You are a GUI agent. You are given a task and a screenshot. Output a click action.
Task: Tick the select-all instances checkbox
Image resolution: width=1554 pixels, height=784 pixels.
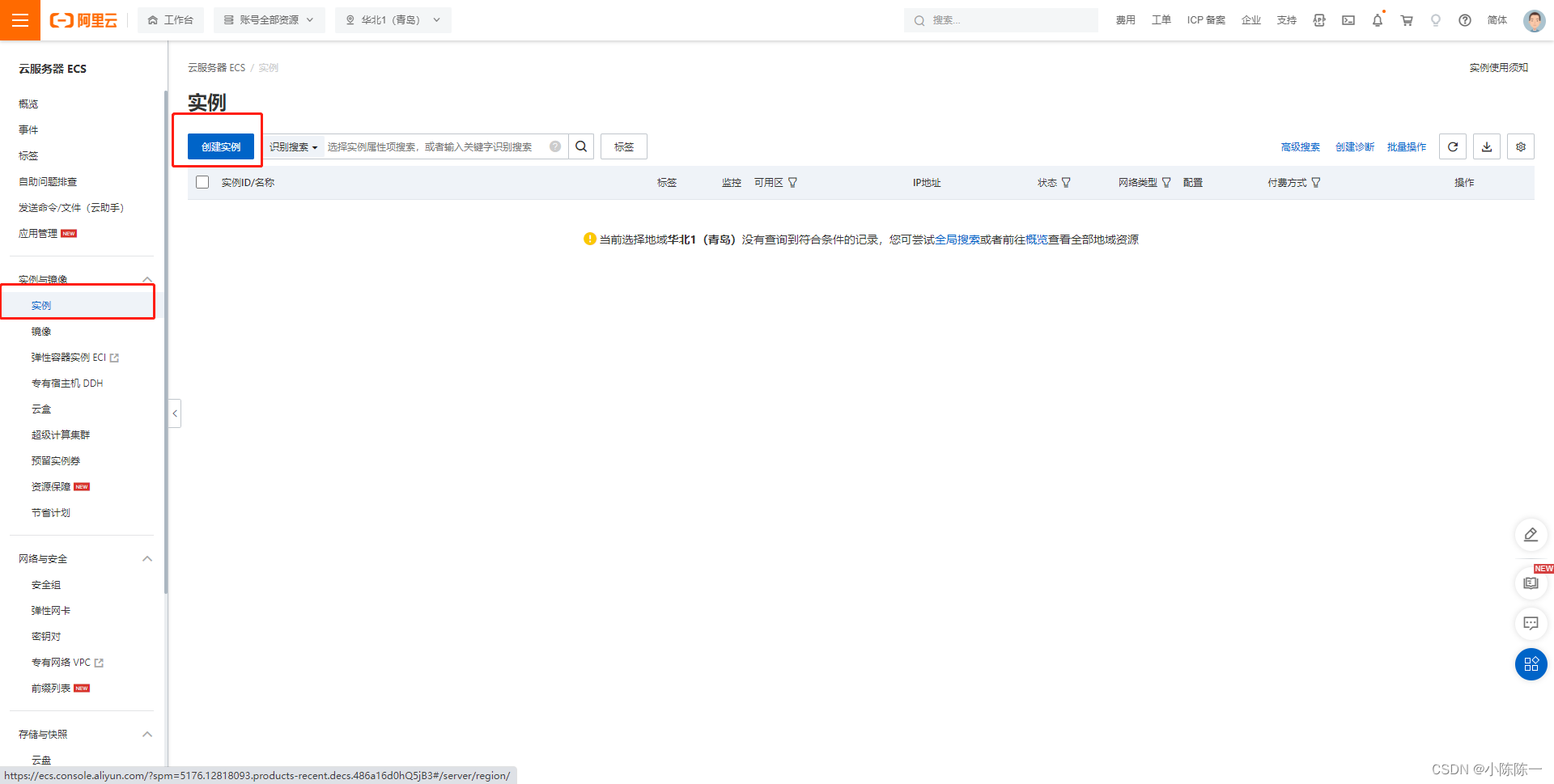click(202, 182)
